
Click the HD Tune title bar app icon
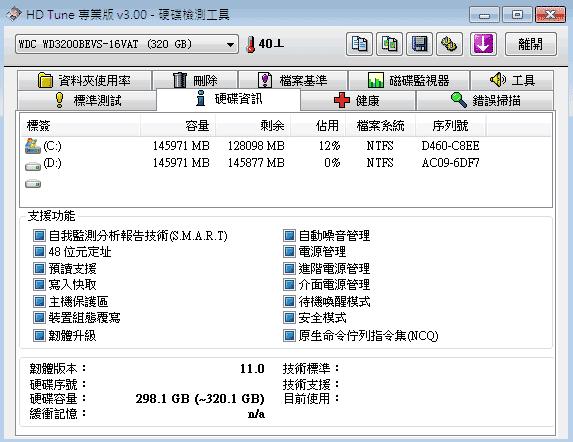(14, 14)
